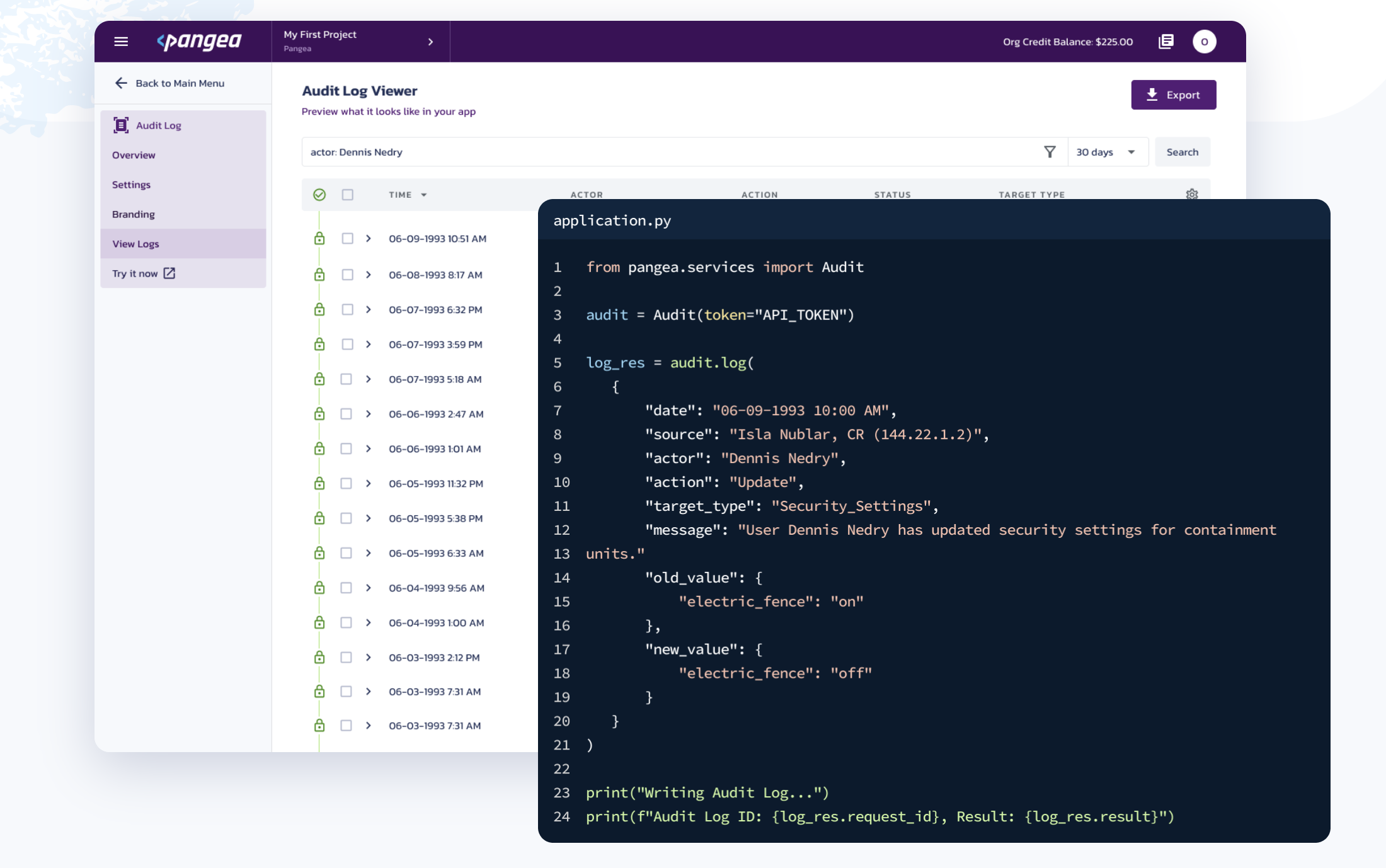Click the lock icon for 06-04-1993 1:00 AM
Screen dimensions: 1386x868
[319, 622]
